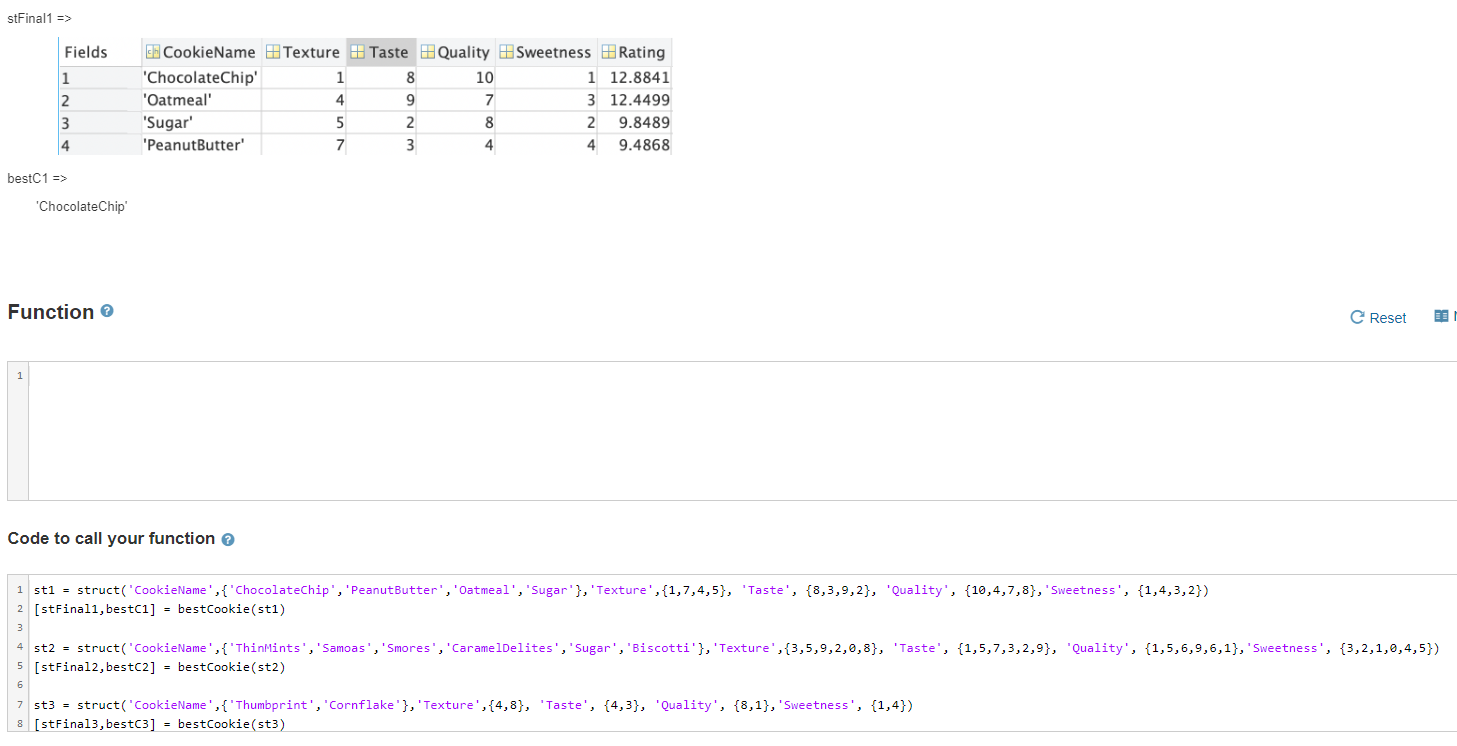The image size is (1457, 746).
Task: Click help icon beside Code to call your function
Action: click(228, 539)
